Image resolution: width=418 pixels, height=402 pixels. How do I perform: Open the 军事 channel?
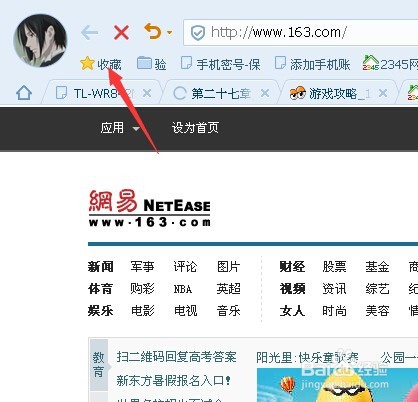pyautogui.click(x=143, y=267)
